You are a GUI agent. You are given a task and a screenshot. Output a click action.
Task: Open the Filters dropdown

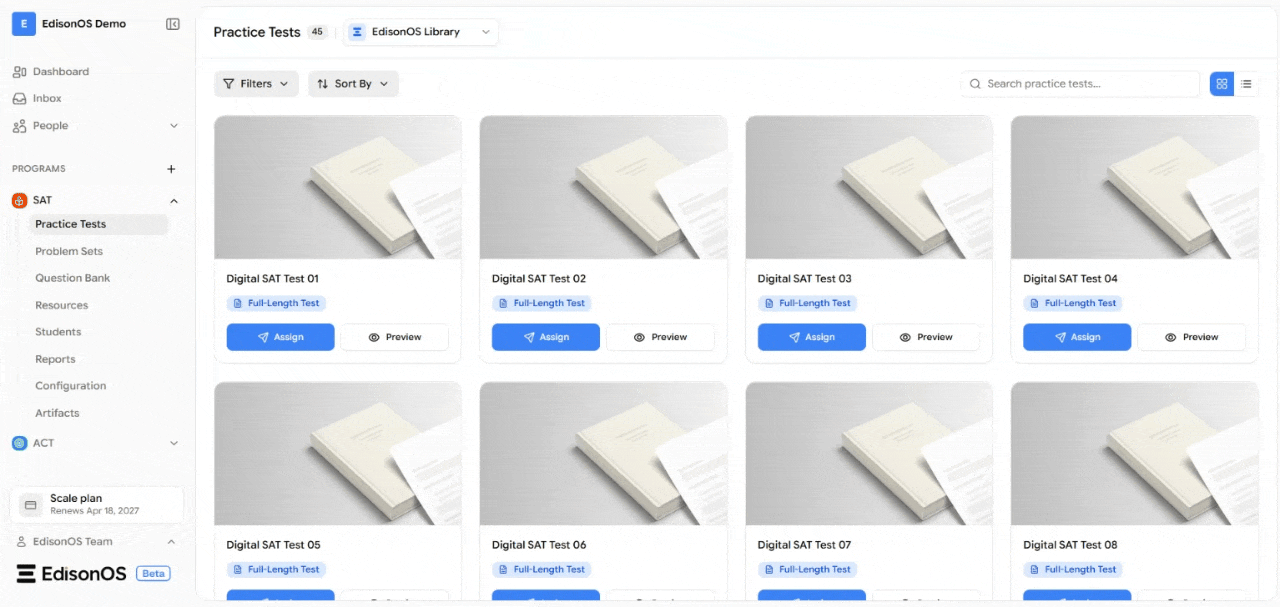coord(256,84)
